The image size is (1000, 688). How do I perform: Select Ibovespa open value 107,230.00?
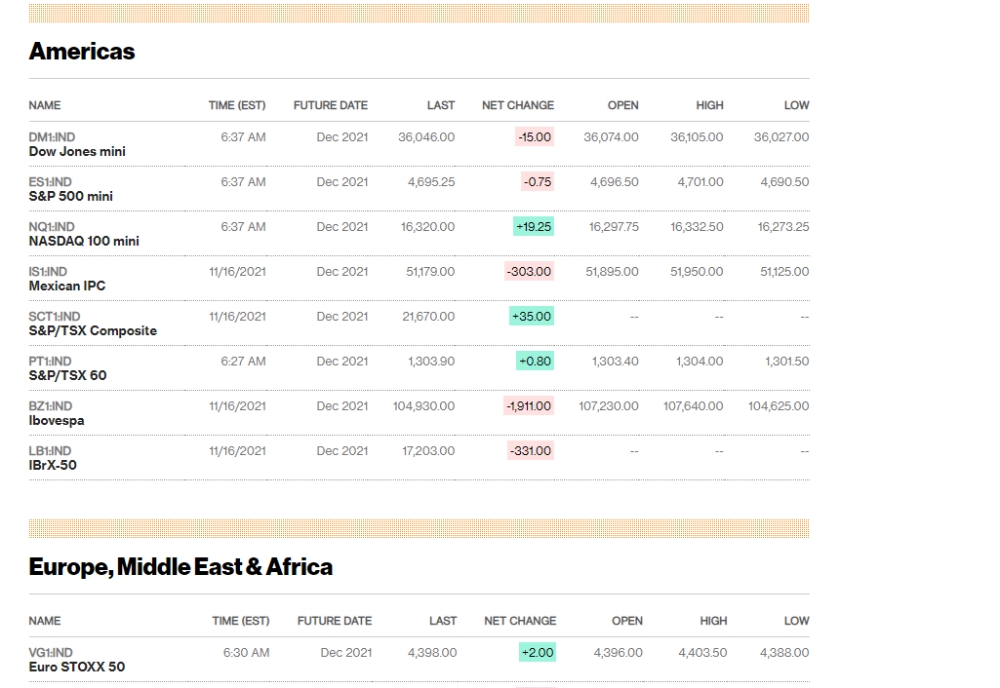click(x=608, y=406)
